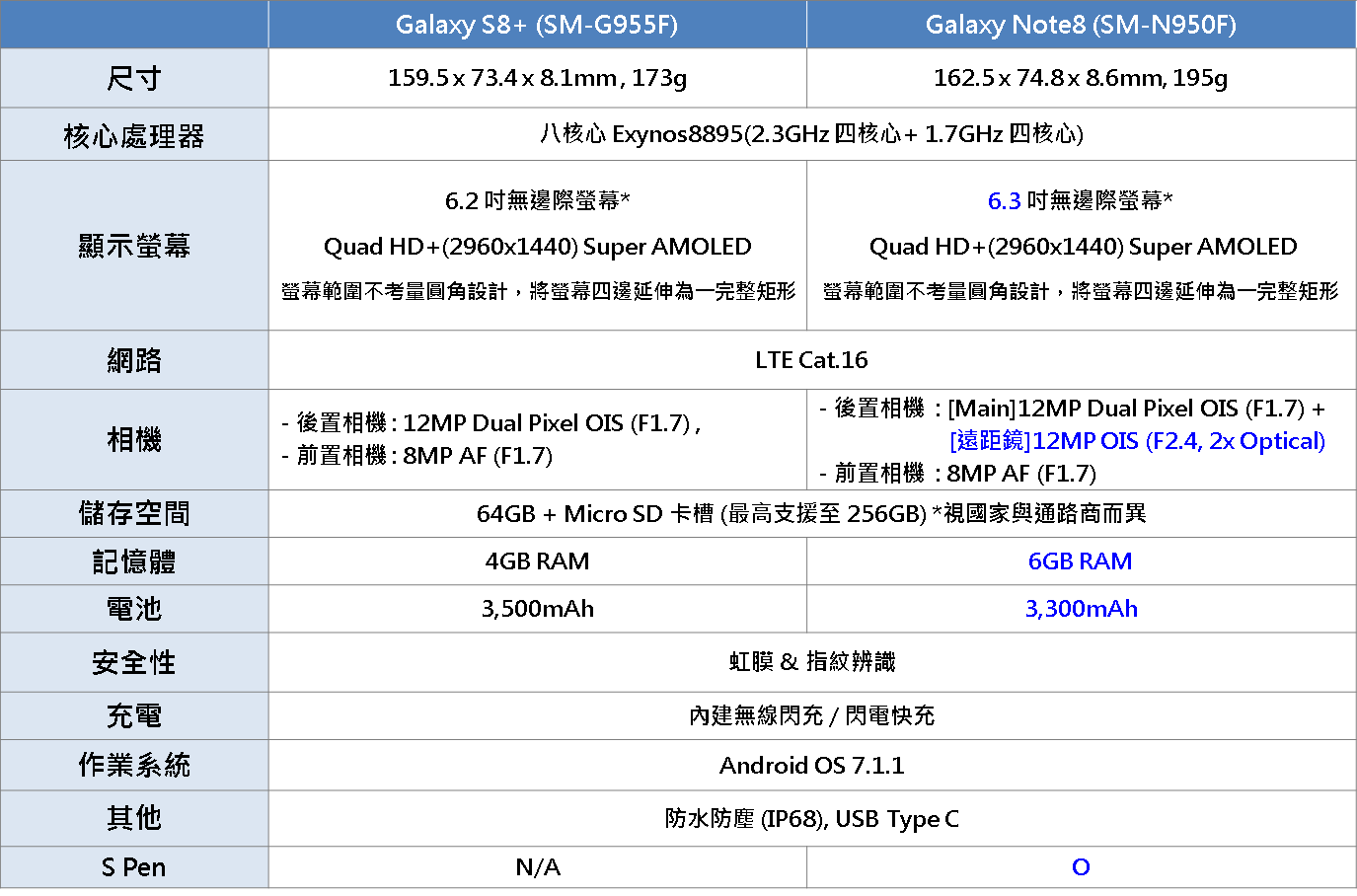Select the 網路 row label
This screenshot has width=1357, height=896.
[x=134, y=360]
